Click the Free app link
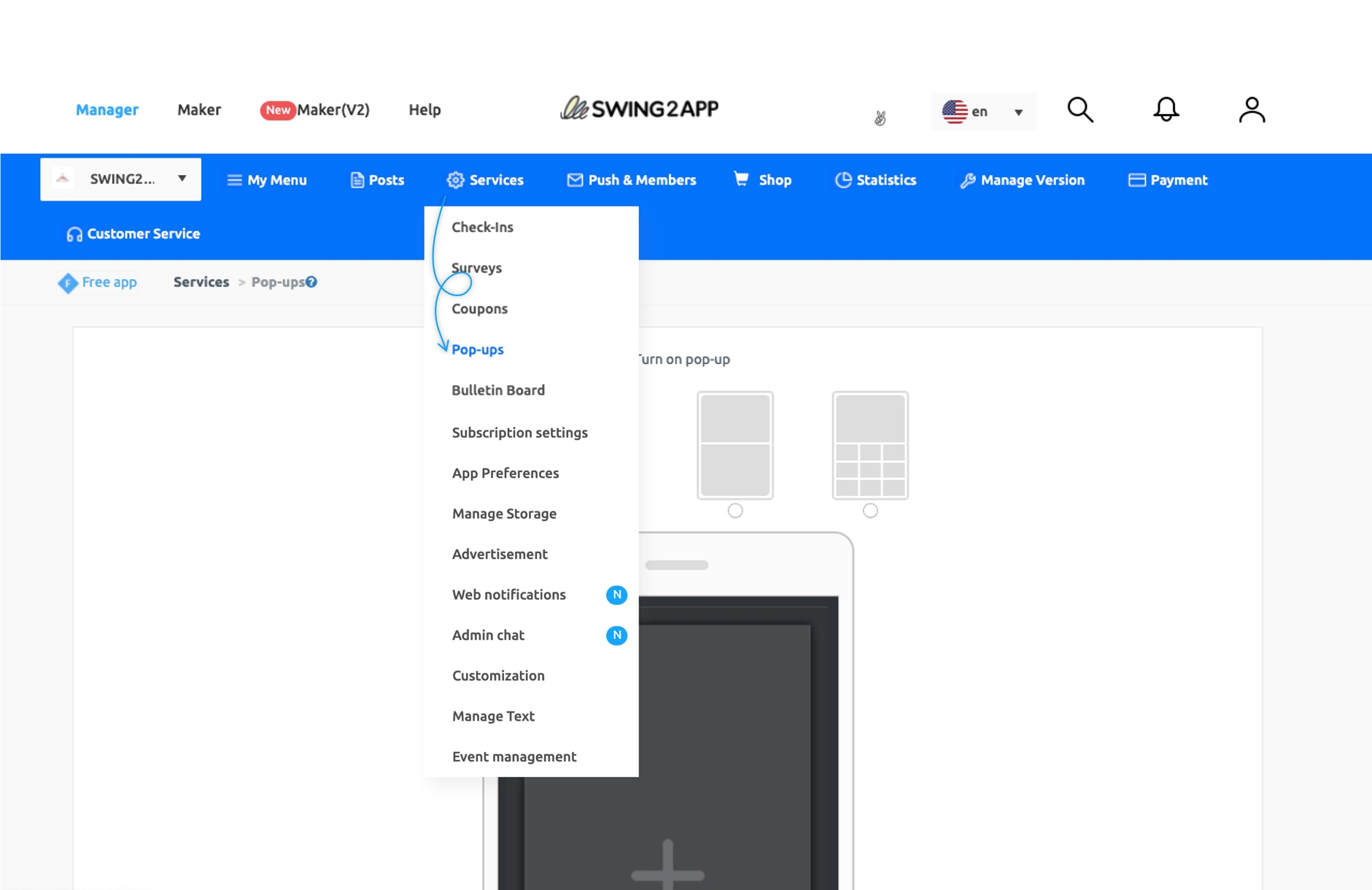Viewport: 1372px width, 890px height. pos(109,282)
